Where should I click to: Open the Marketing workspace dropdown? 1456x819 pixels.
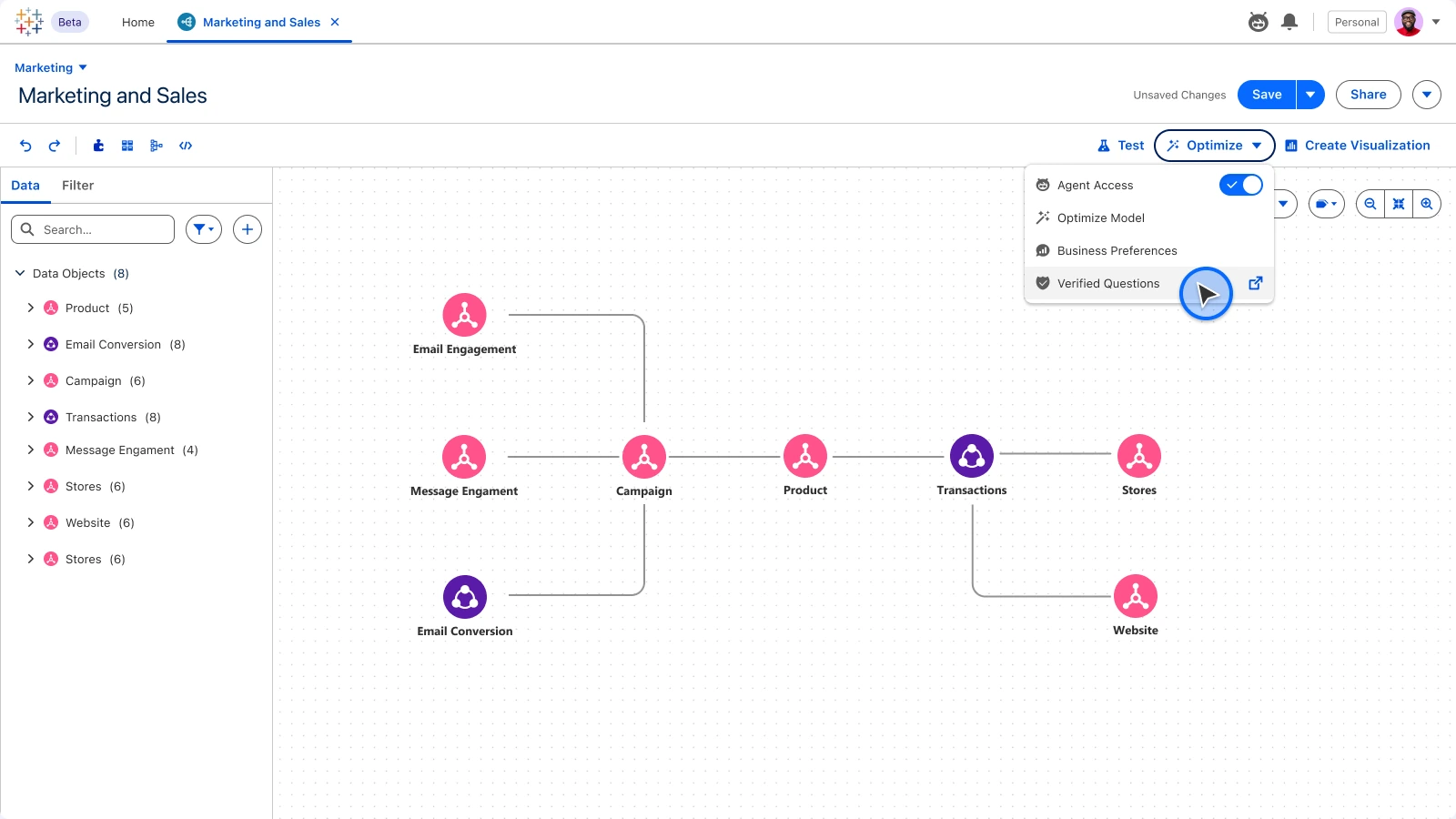tap(51, 67)
